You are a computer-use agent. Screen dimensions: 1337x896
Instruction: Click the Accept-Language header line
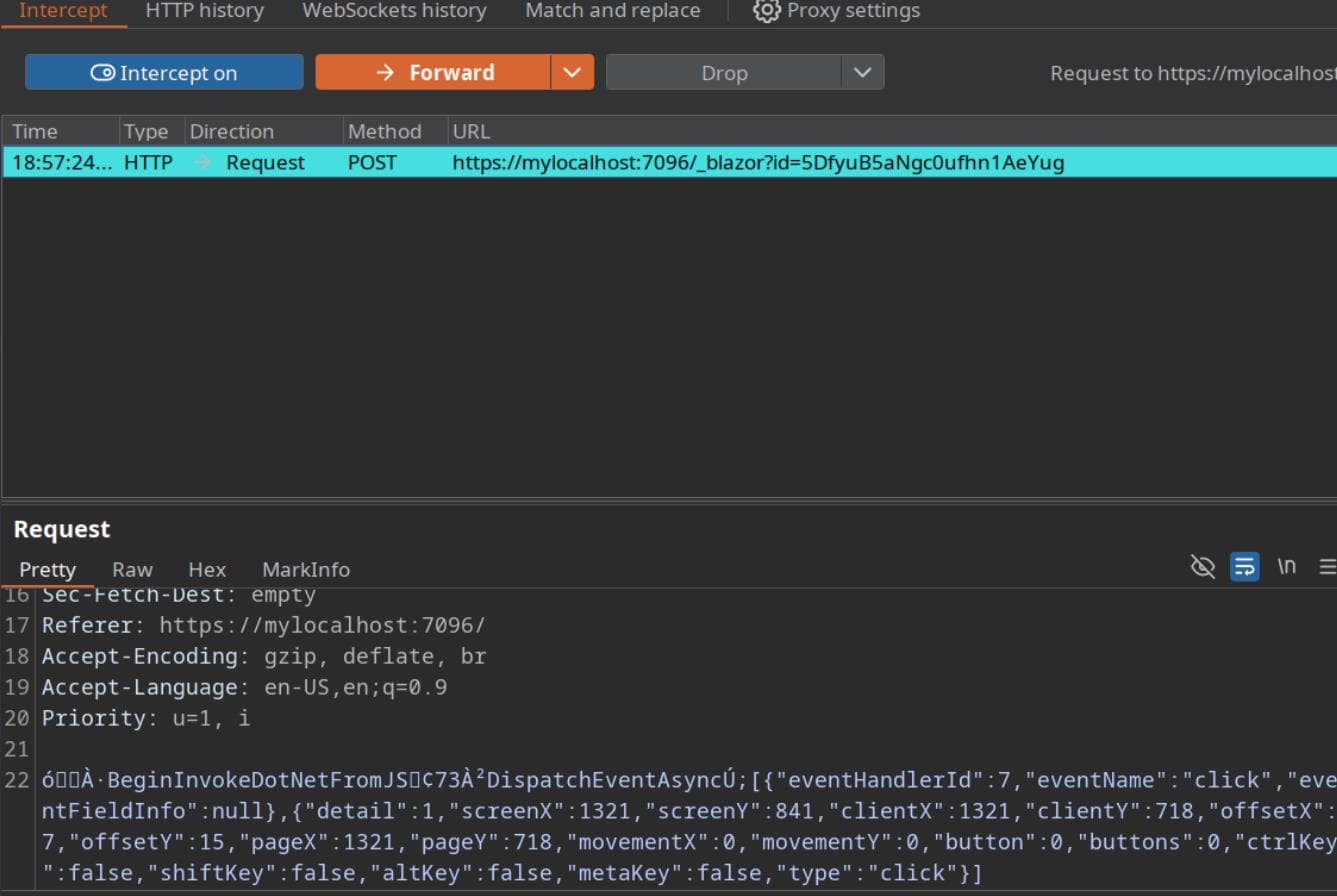(x=244, y=687)
